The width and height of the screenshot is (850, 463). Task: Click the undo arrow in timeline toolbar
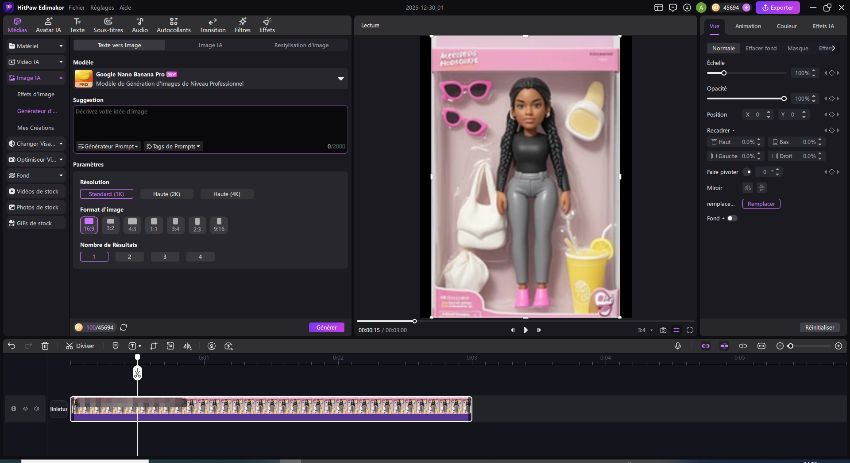[x=12, y=346]
